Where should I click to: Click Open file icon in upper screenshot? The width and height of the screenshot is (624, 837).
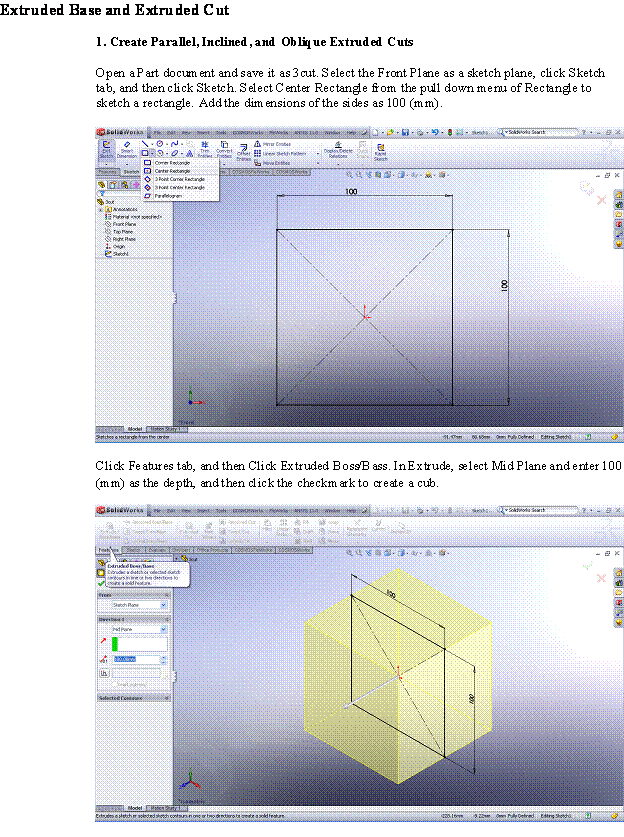tap(391, 132)
